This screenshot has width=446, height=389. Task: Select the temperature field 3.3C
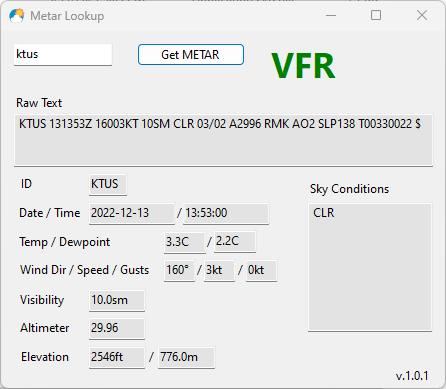coord(185,242)
